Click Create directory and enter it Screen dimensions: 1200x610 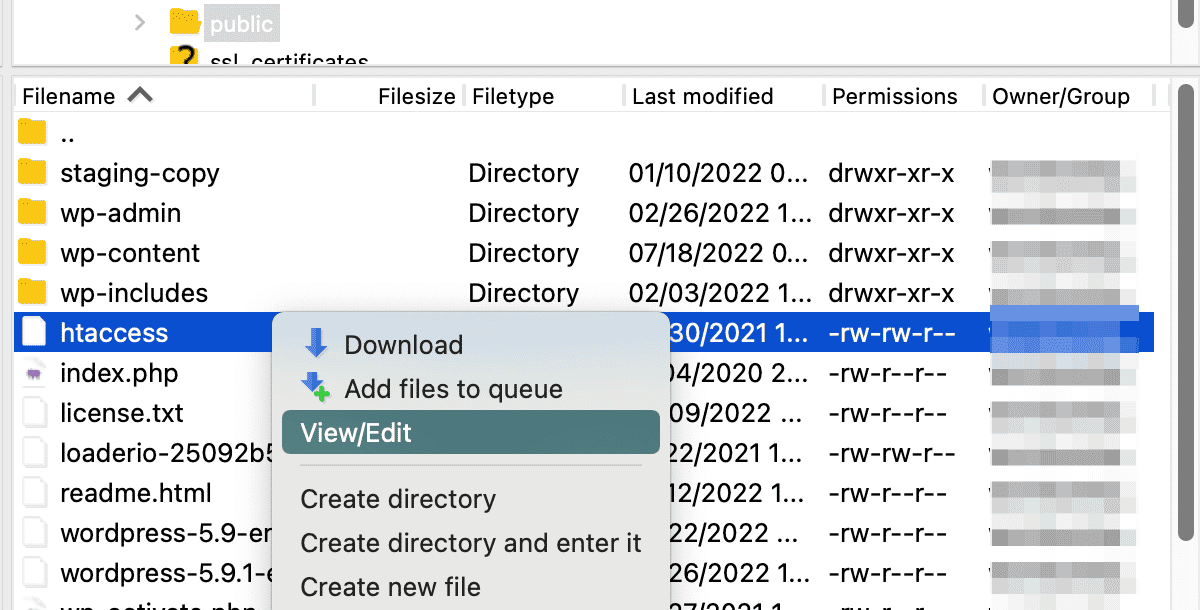pyautogui.click(x=470, y=544)
